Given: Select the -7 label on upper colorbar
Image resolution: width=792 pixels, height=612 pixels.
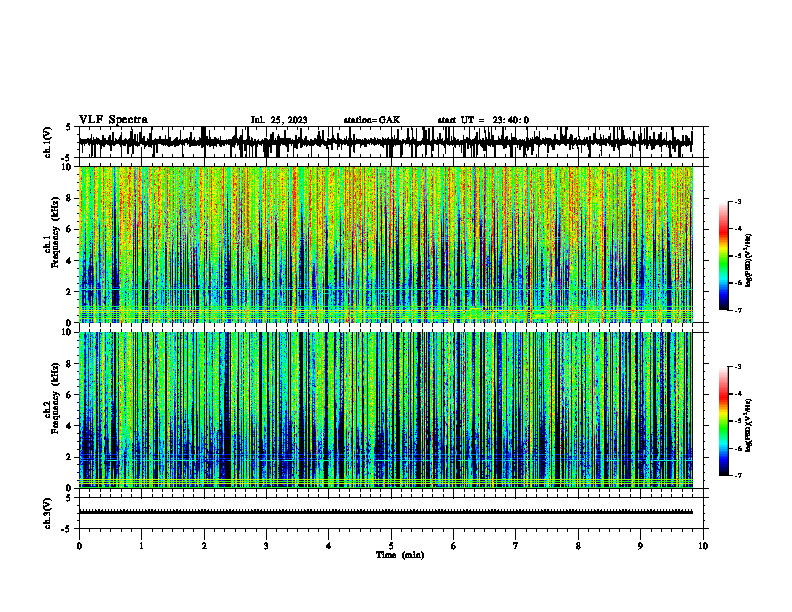Looking at the screenshot, I should tap(737, 310).
